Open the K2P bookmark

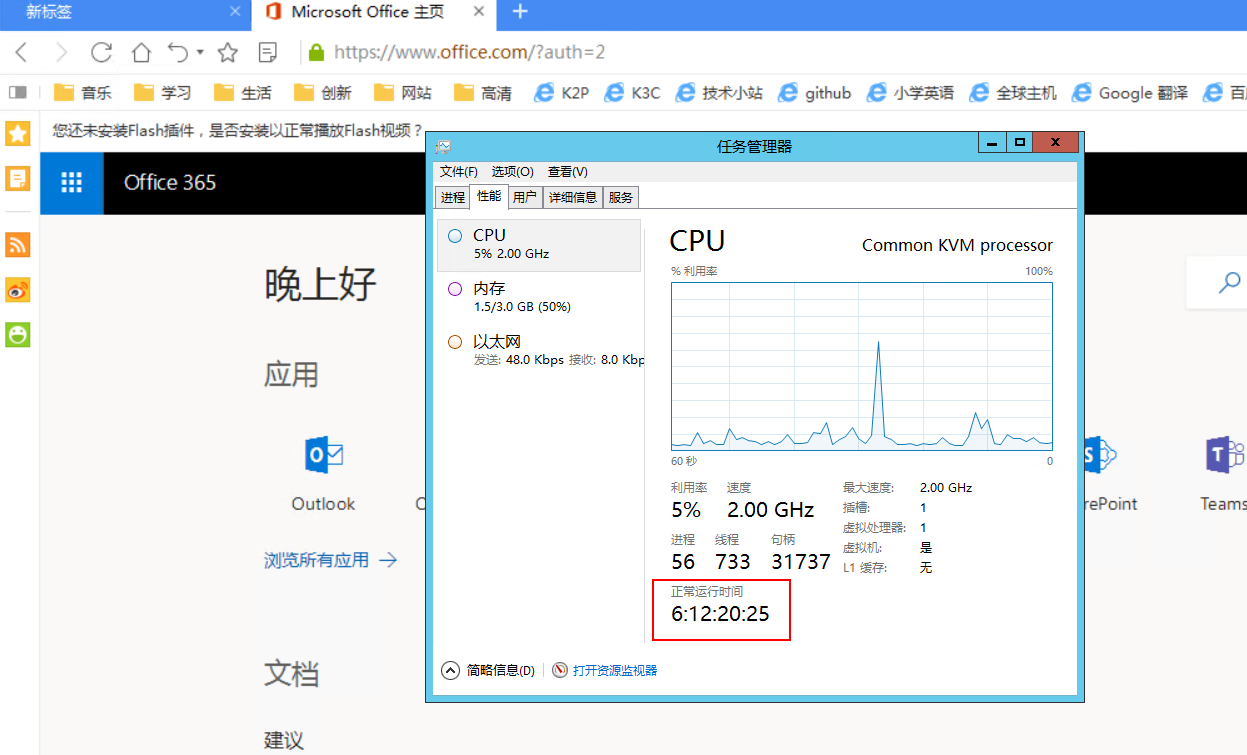(x=562, y=93)
